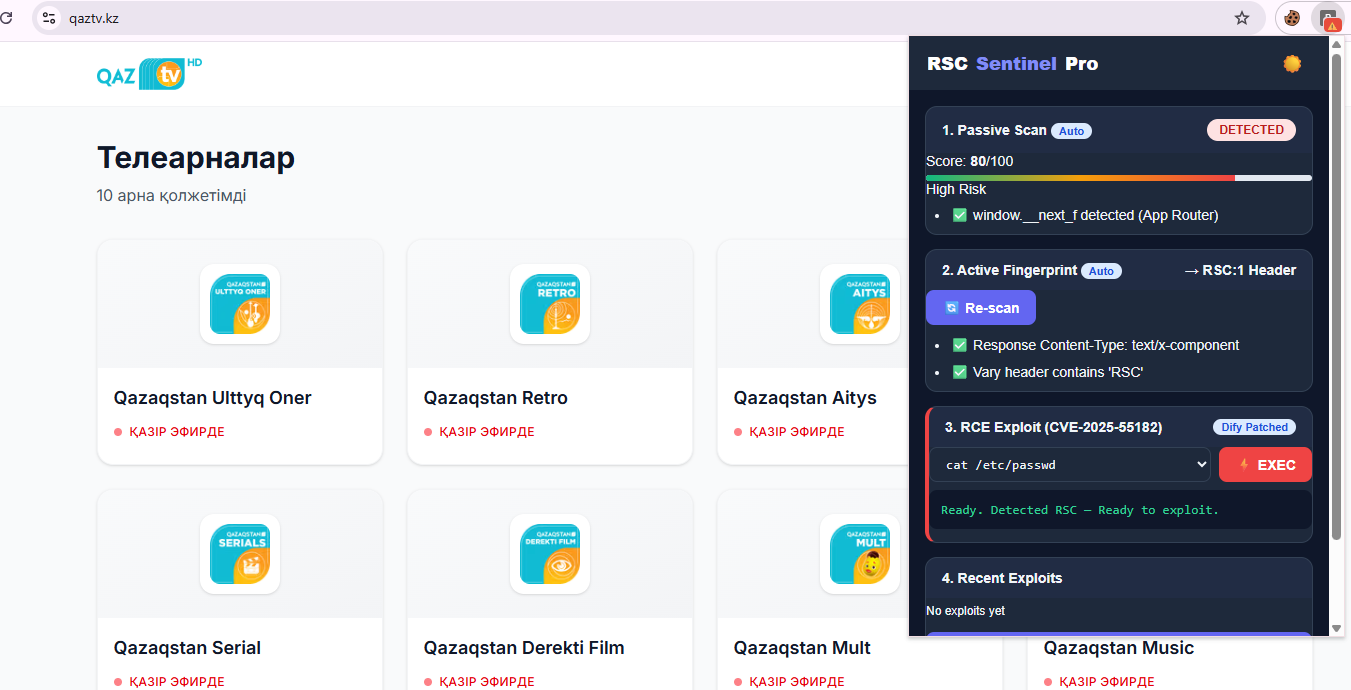Click the green check beside window.__next_f detected
The height and width of the screenshot is (690, 1351).
coord(960,215)
